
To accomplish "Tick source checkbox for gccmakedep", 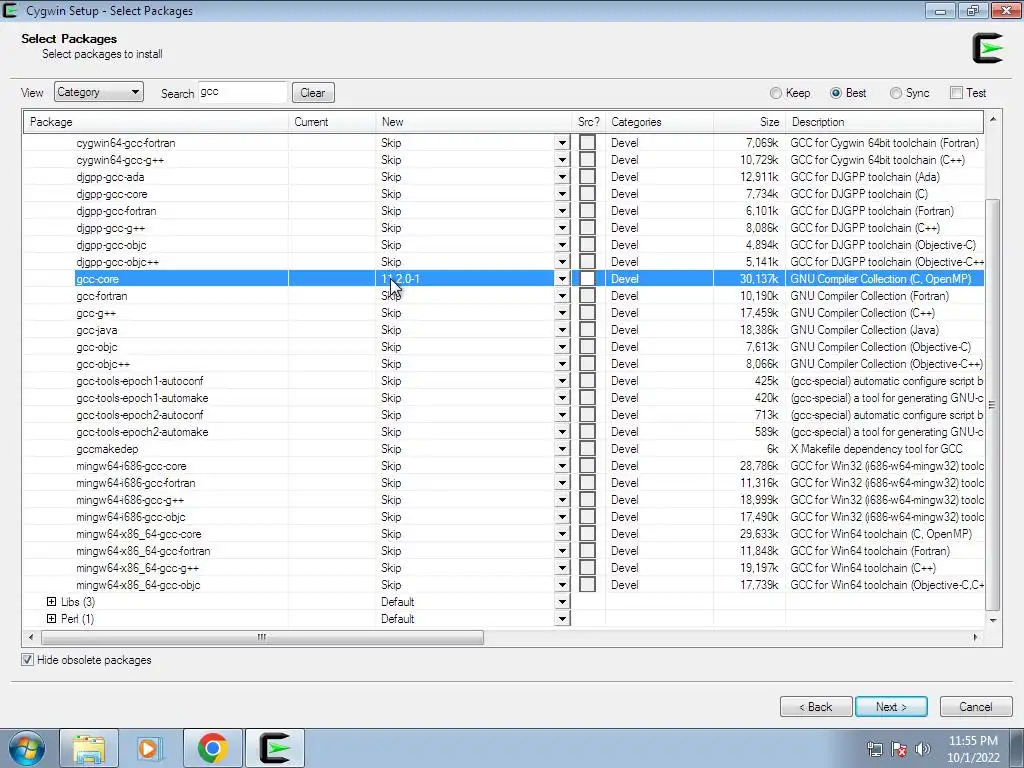I will pos(588,449).
